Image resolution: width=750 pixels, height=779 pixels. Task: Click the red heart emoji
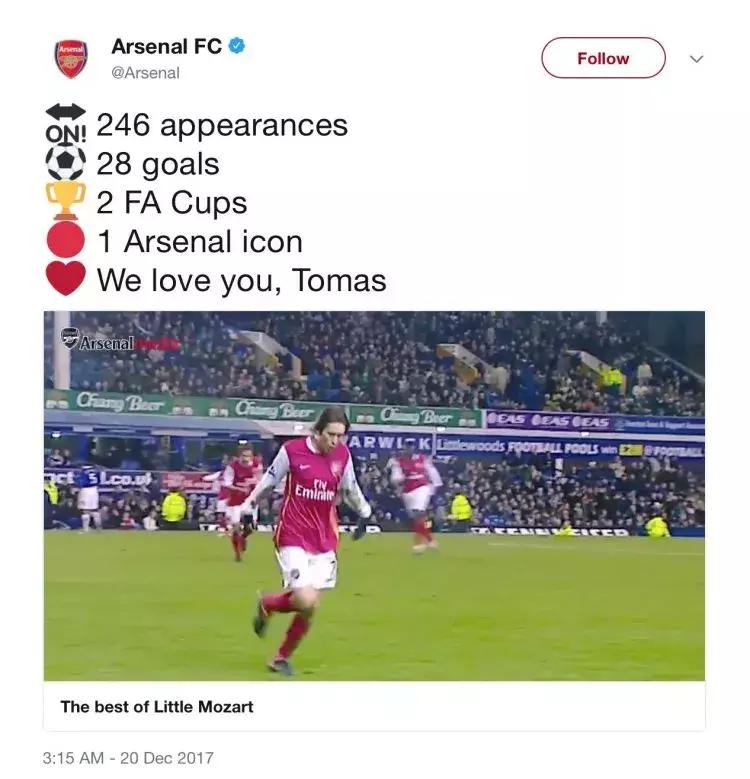(66, 279)
